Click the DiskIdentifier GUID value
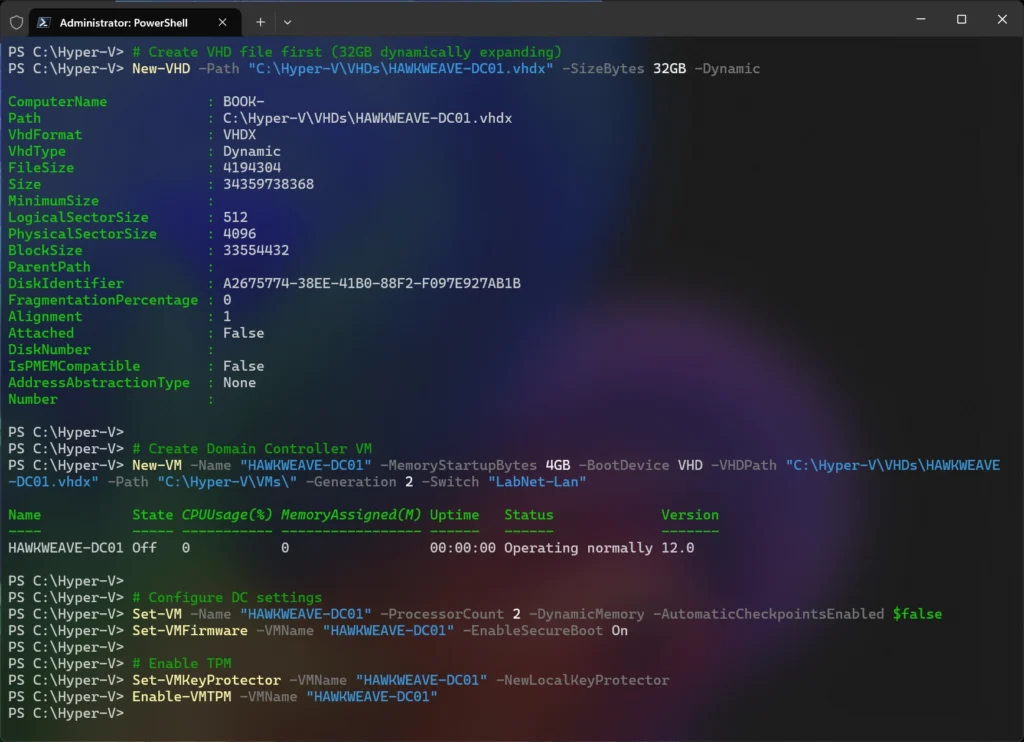This screenshot has height=742, width=1024. click(371, 284)
